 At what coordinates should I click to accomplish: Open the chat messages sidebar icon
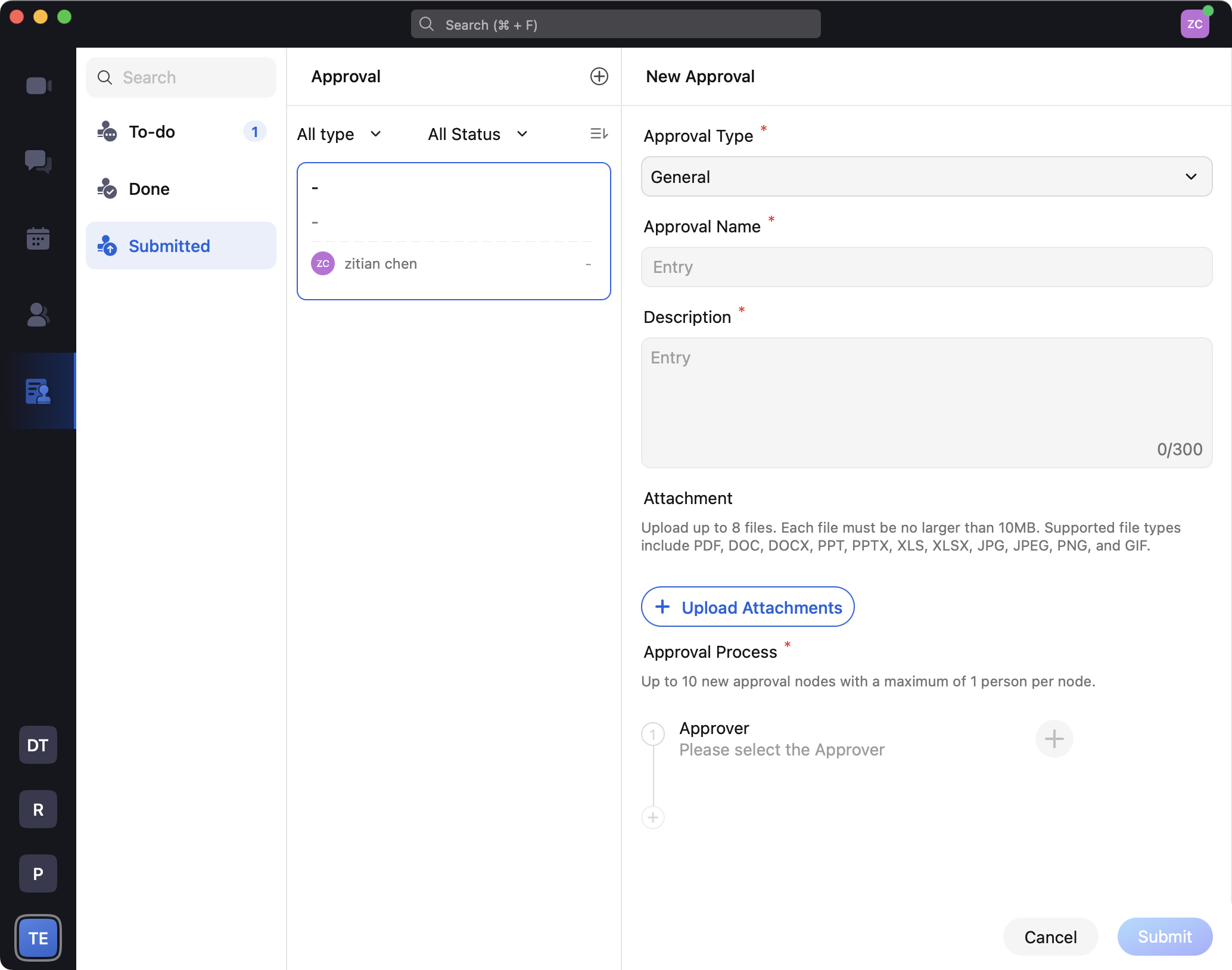click(x=38, y=161)
